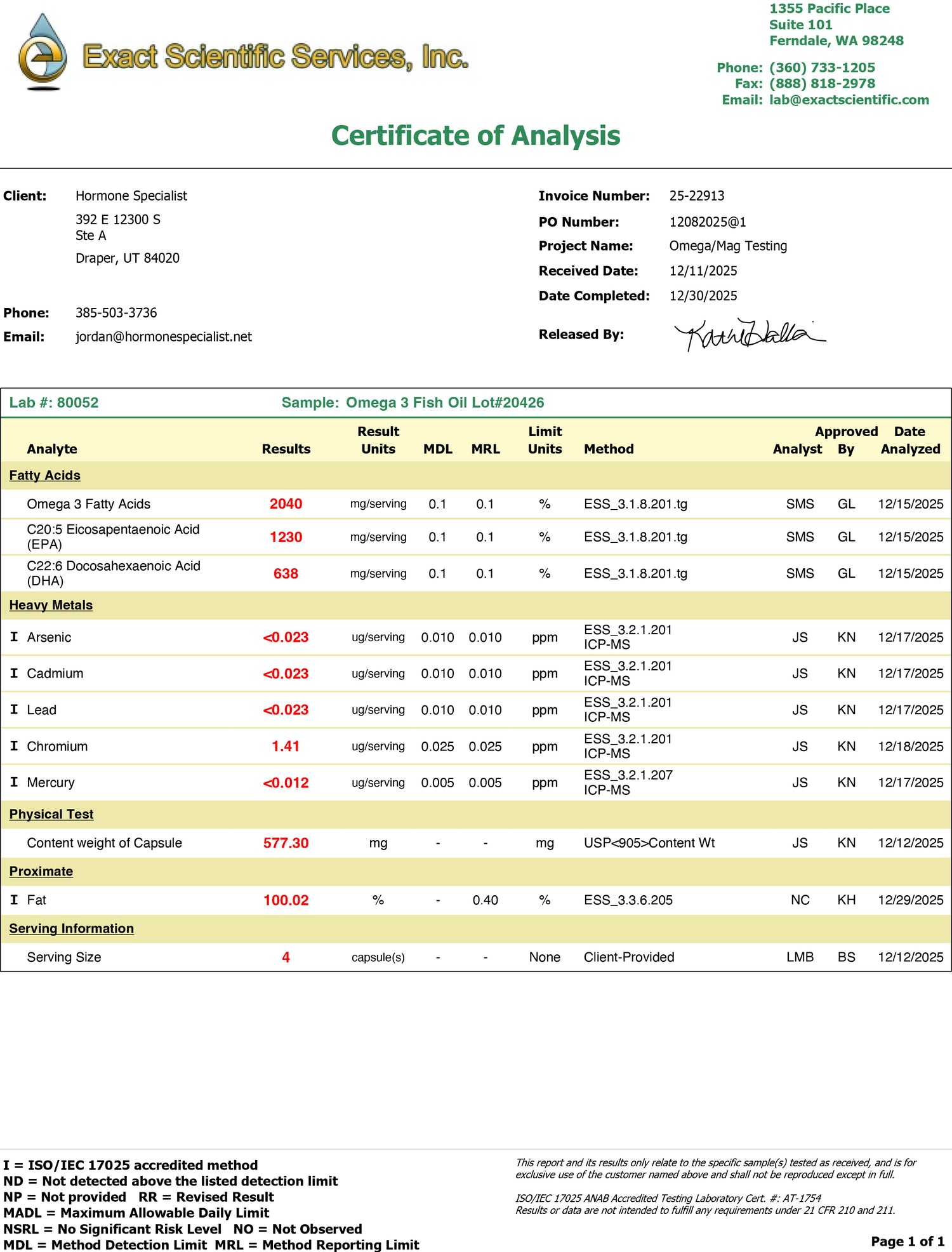952x1252 pixels.
Task: Select the Physical Test section heading
Action: tap(51, 814)
